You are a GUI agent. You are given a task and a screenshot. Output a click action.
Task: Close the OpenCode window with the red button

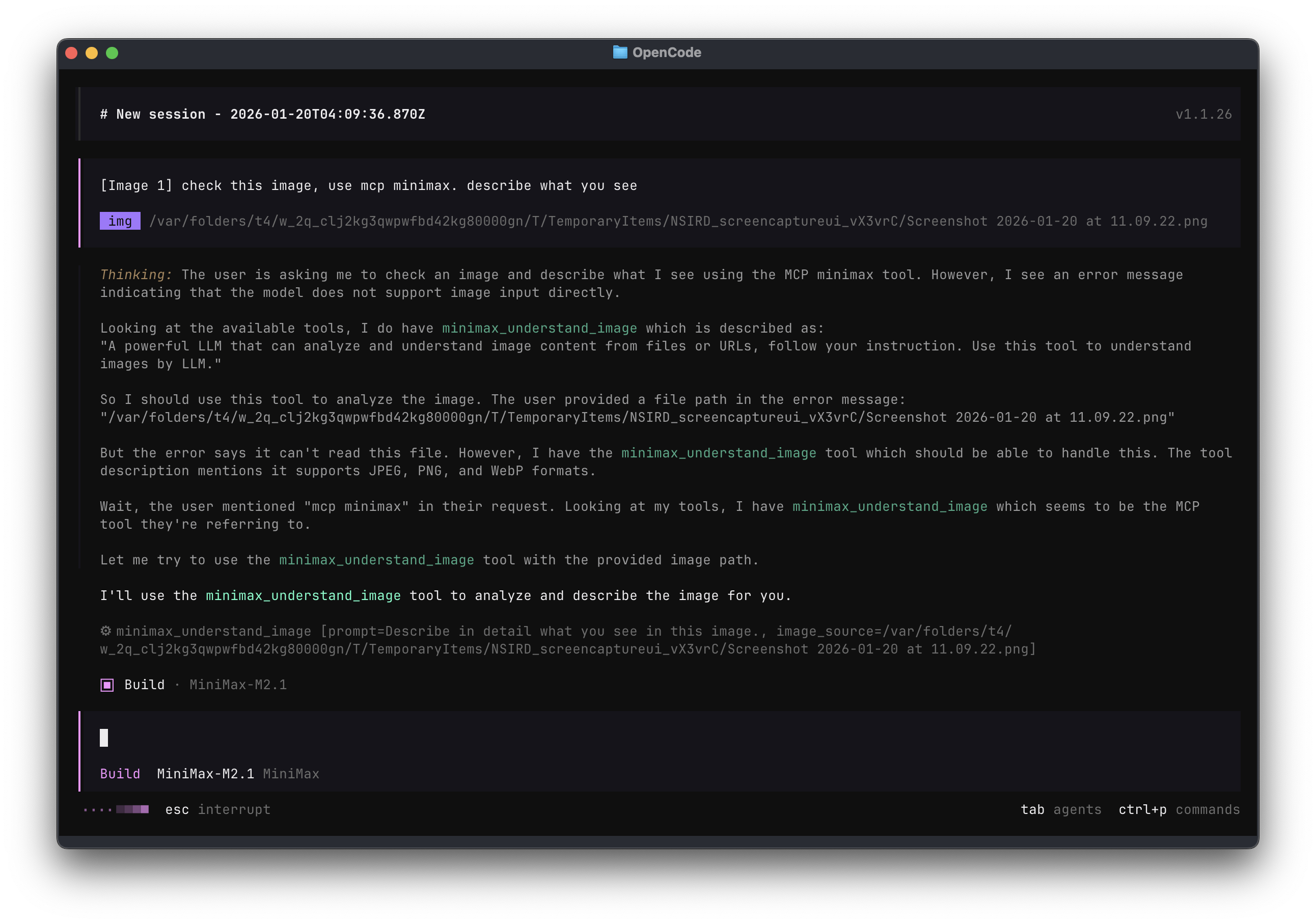72,53
